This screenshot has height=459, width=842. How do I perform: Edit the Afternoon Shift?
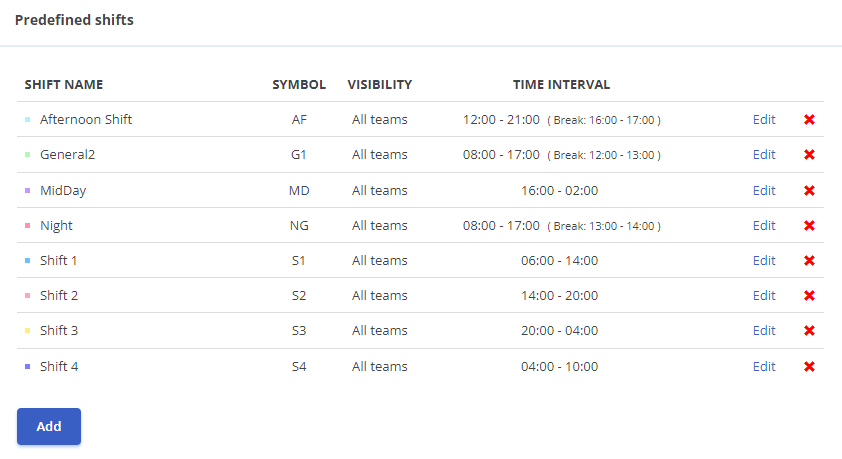[764, 120]
